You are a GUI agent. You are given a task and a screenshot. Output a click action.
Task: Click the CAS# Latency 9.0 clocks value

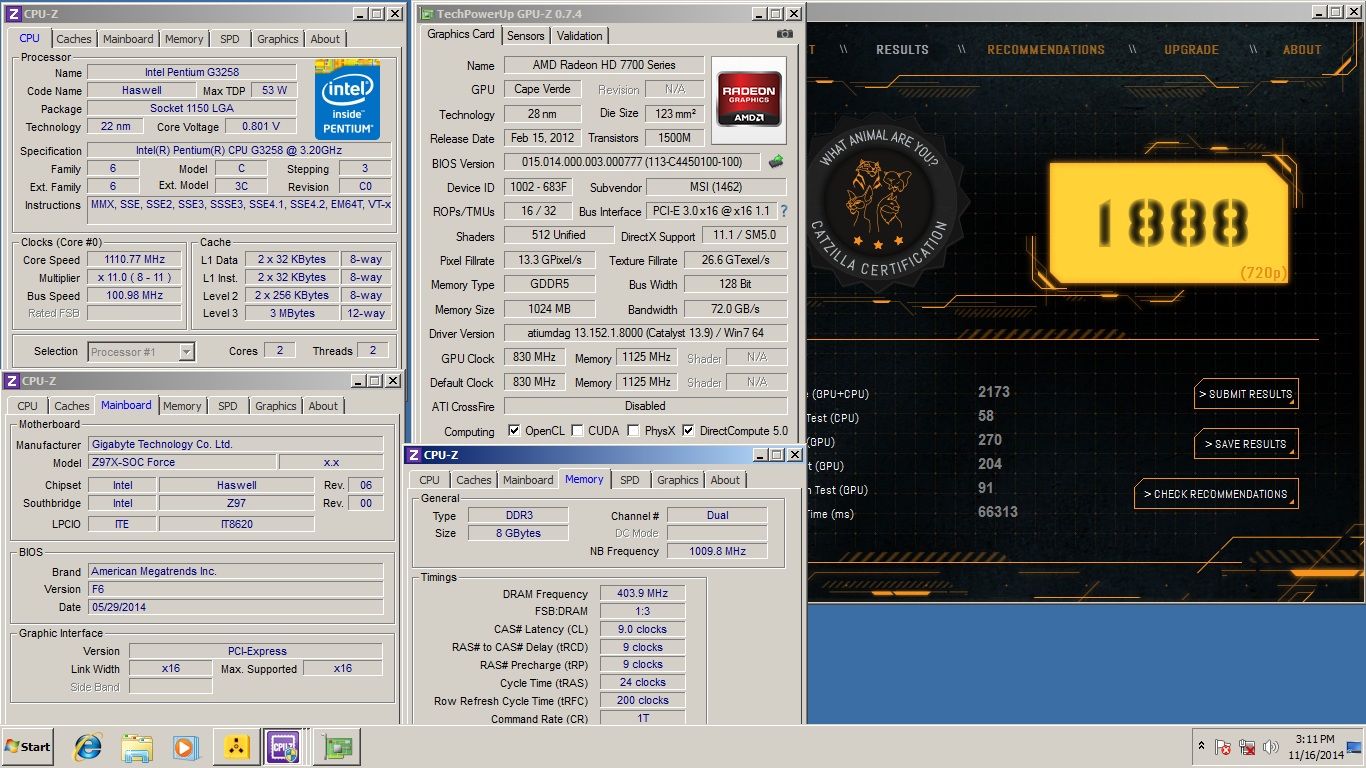coord(642,629)
